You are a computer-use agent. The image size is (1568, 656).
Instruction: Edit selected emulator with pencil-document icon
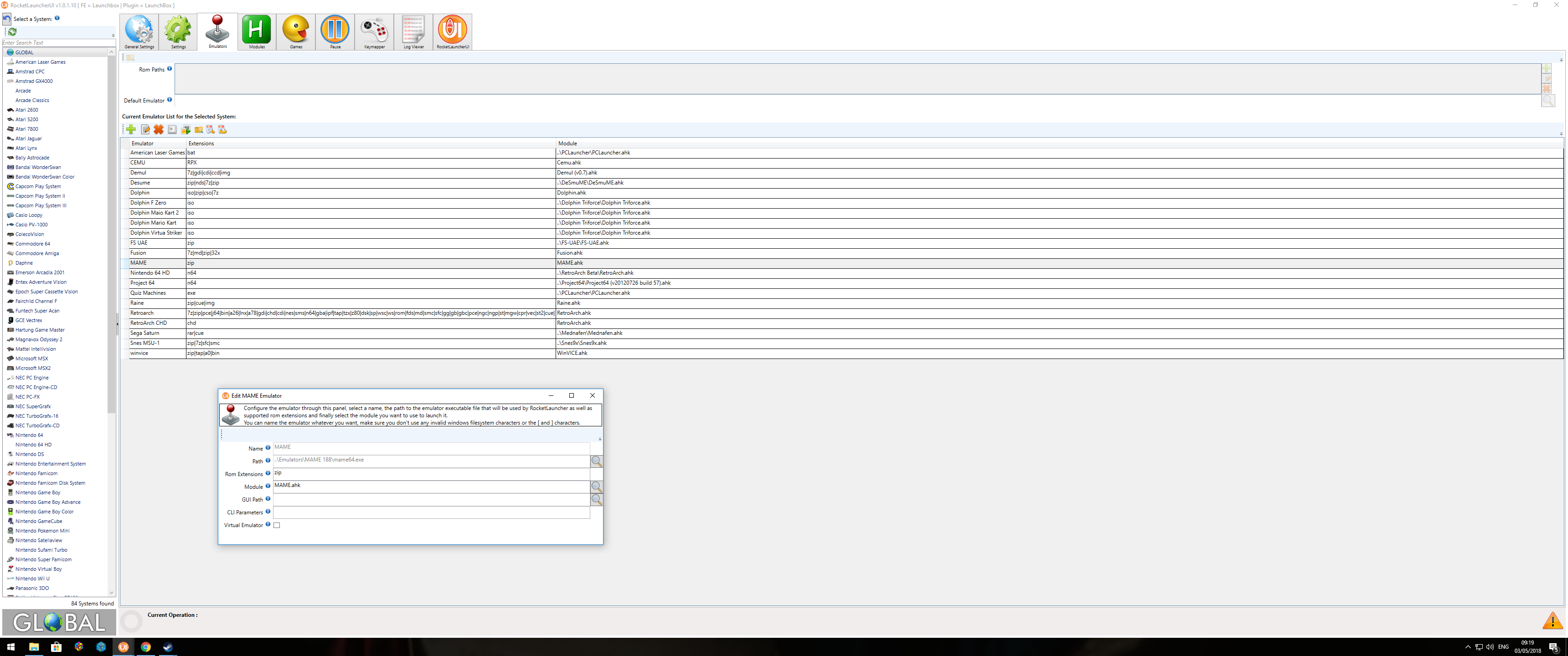pyautogui.click(x=145, y=129)
